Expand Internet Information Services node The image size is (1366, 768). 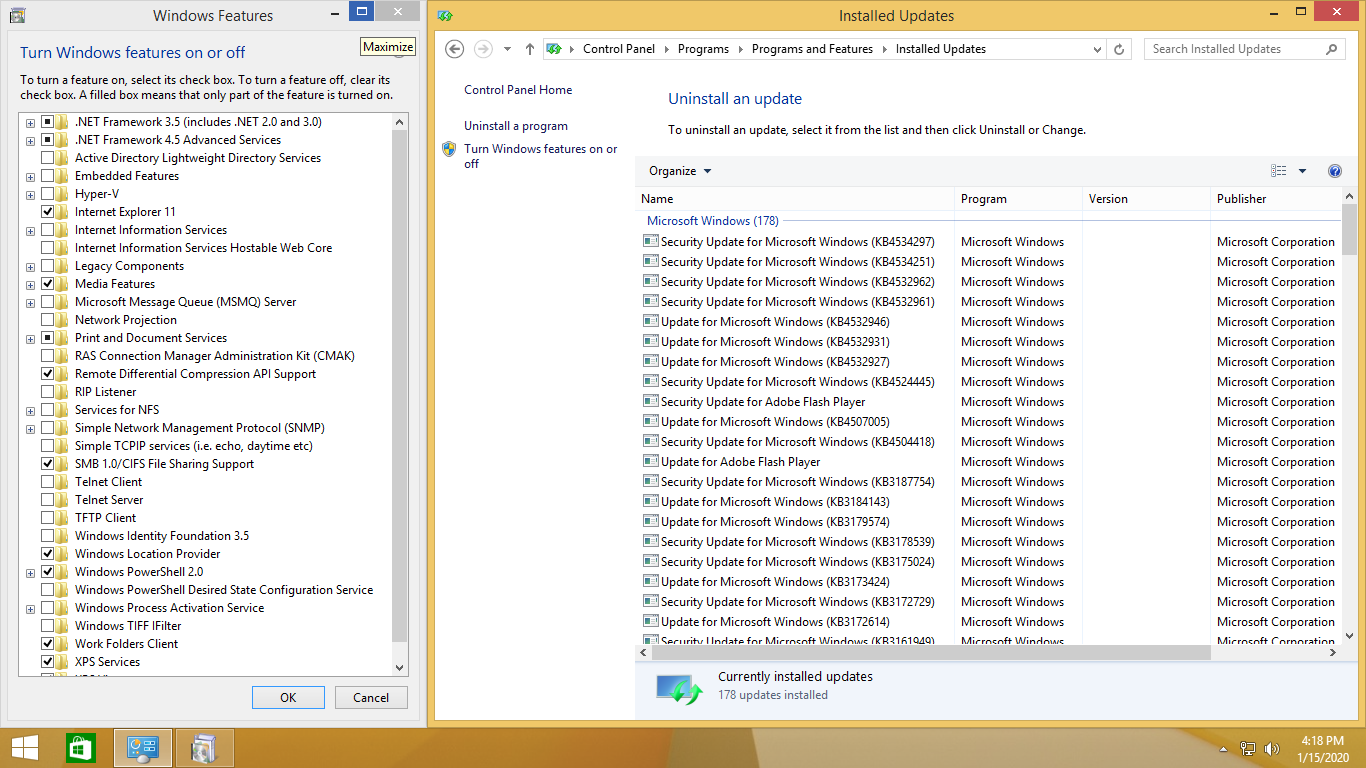31,231
